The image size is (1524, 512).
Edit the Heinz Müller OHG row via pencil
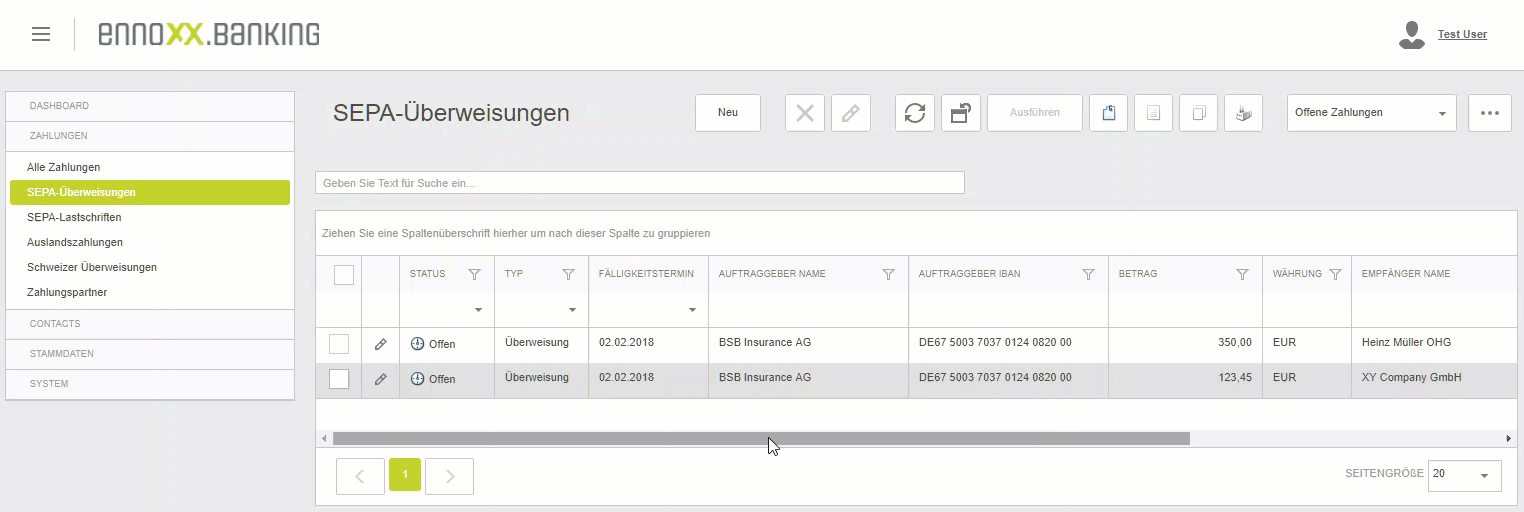point(380,344)
